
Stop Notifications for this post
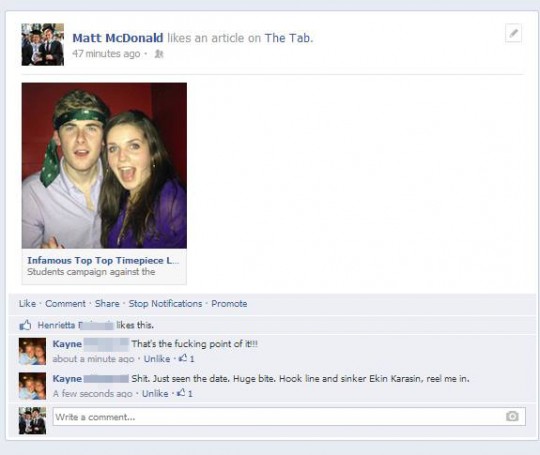coord(165,304)
